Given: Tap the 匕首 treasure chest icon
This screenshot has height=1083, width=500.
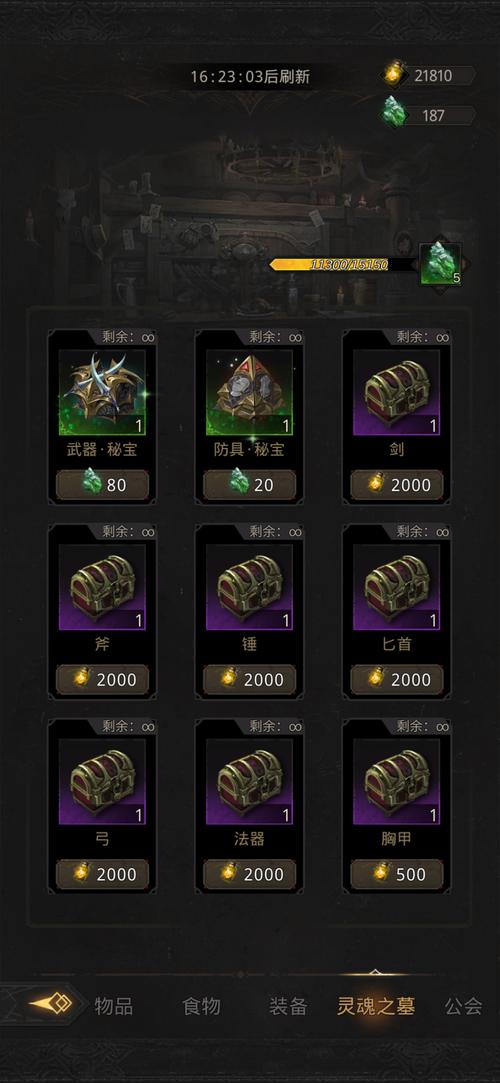Looking at the screenshot, I should tap(396, 586).
